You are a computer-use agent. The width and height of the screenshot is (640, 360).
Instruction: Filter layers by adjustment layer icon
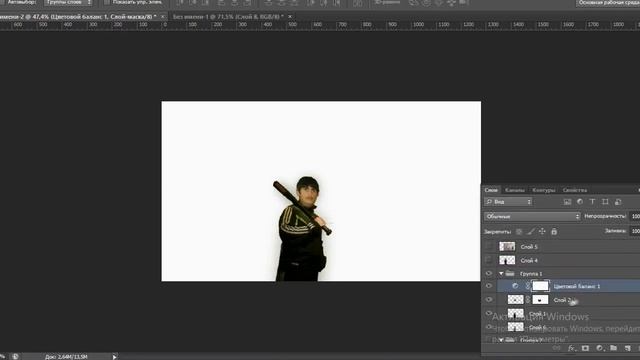click(x=580, y=202)
